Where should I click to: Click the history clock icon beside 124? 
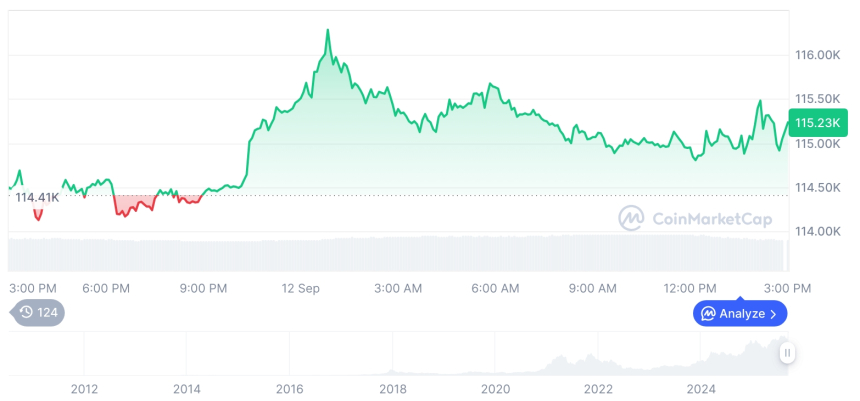tap(26, 312)
